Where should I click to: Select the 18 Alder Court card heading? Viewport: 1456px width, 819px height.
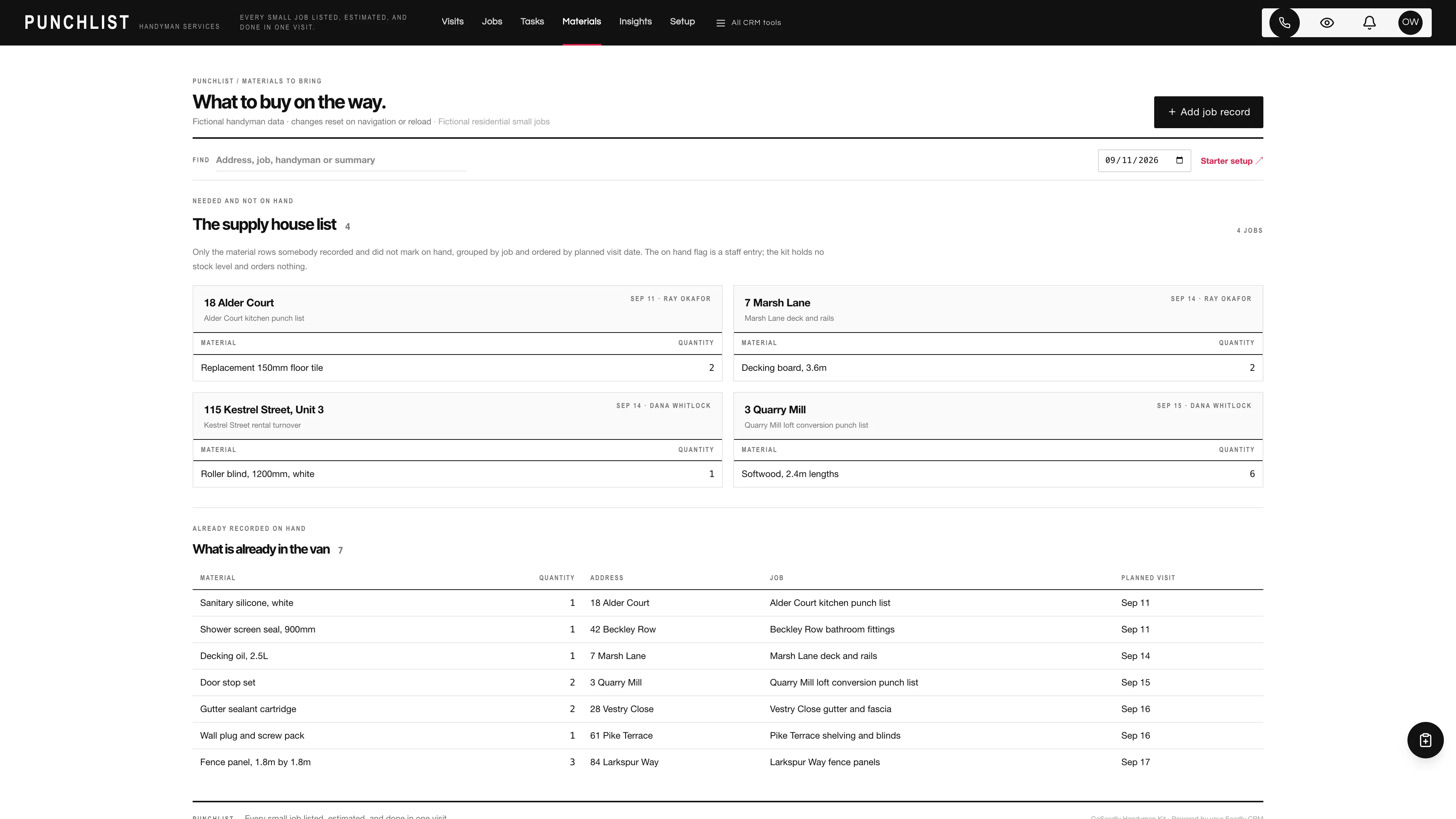tap(238, 303)
